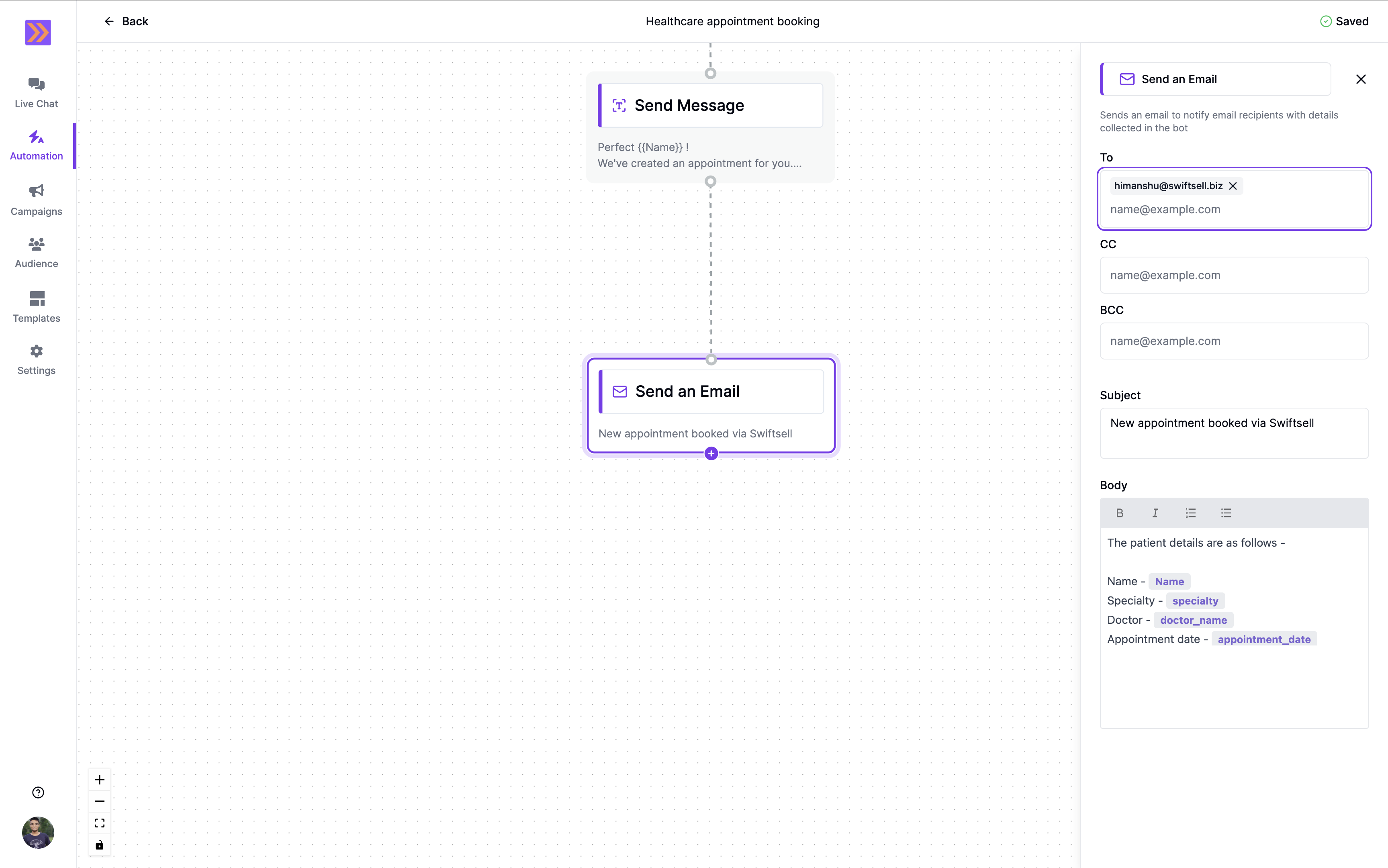Click the CC email input field

tap(1234, 275)
